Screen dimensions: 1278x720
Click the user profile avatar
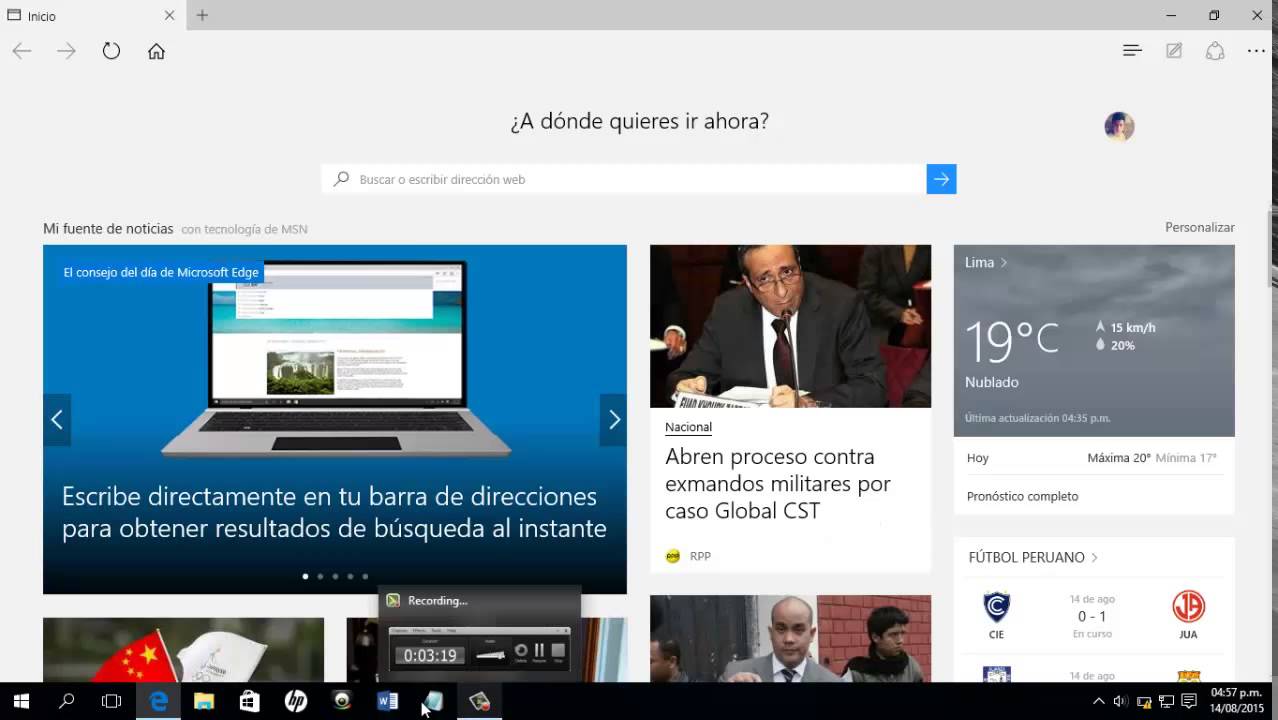pyautogui.click(x=1119, y=126)
